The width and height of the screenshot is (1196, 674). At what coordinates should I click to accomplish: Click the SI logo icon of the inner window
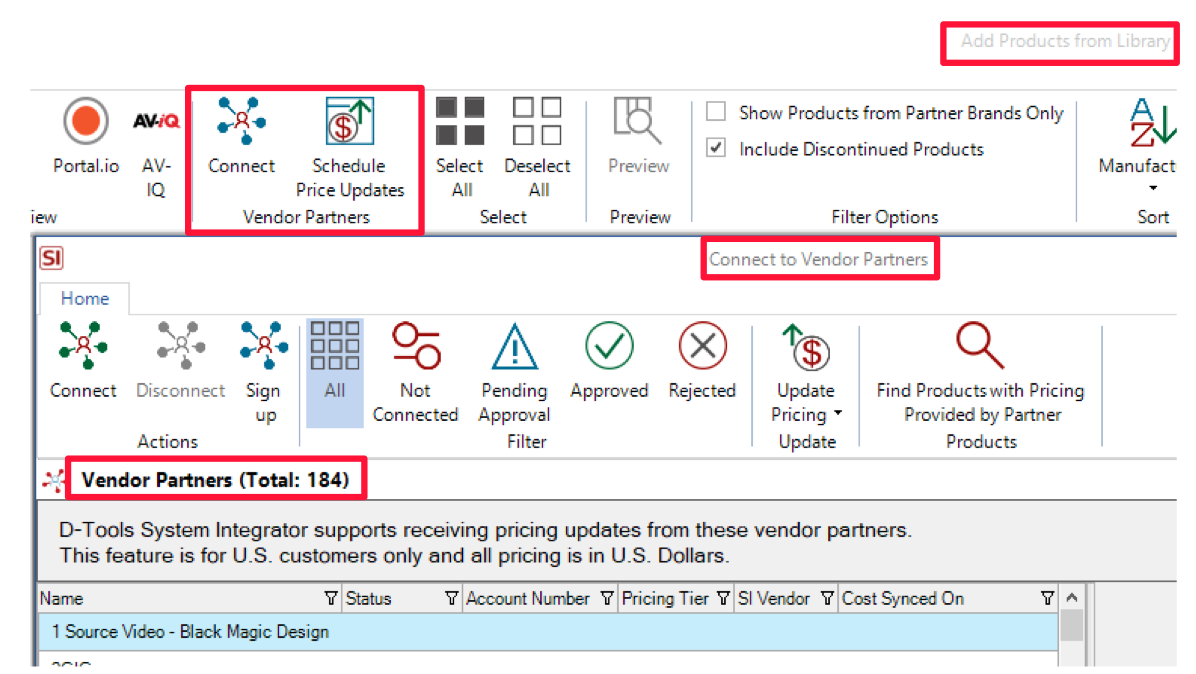coord(52,258)
